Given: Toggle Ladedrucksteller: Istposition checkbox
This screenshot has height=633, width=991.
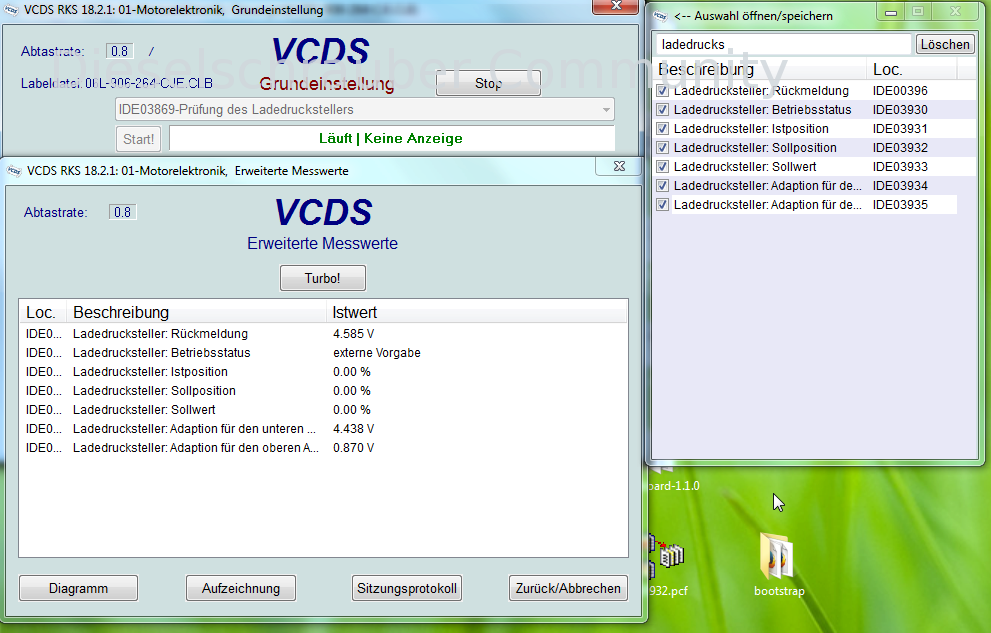Looking at the screenshot, I should 662,129.
